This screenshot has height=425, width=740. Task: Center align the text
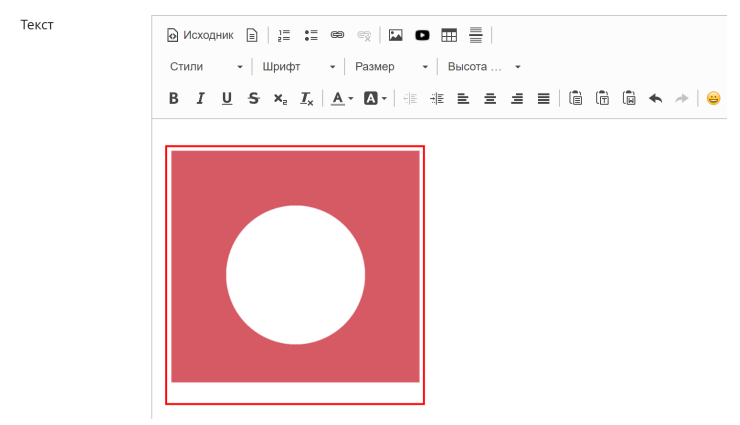(x=490, y=99)
